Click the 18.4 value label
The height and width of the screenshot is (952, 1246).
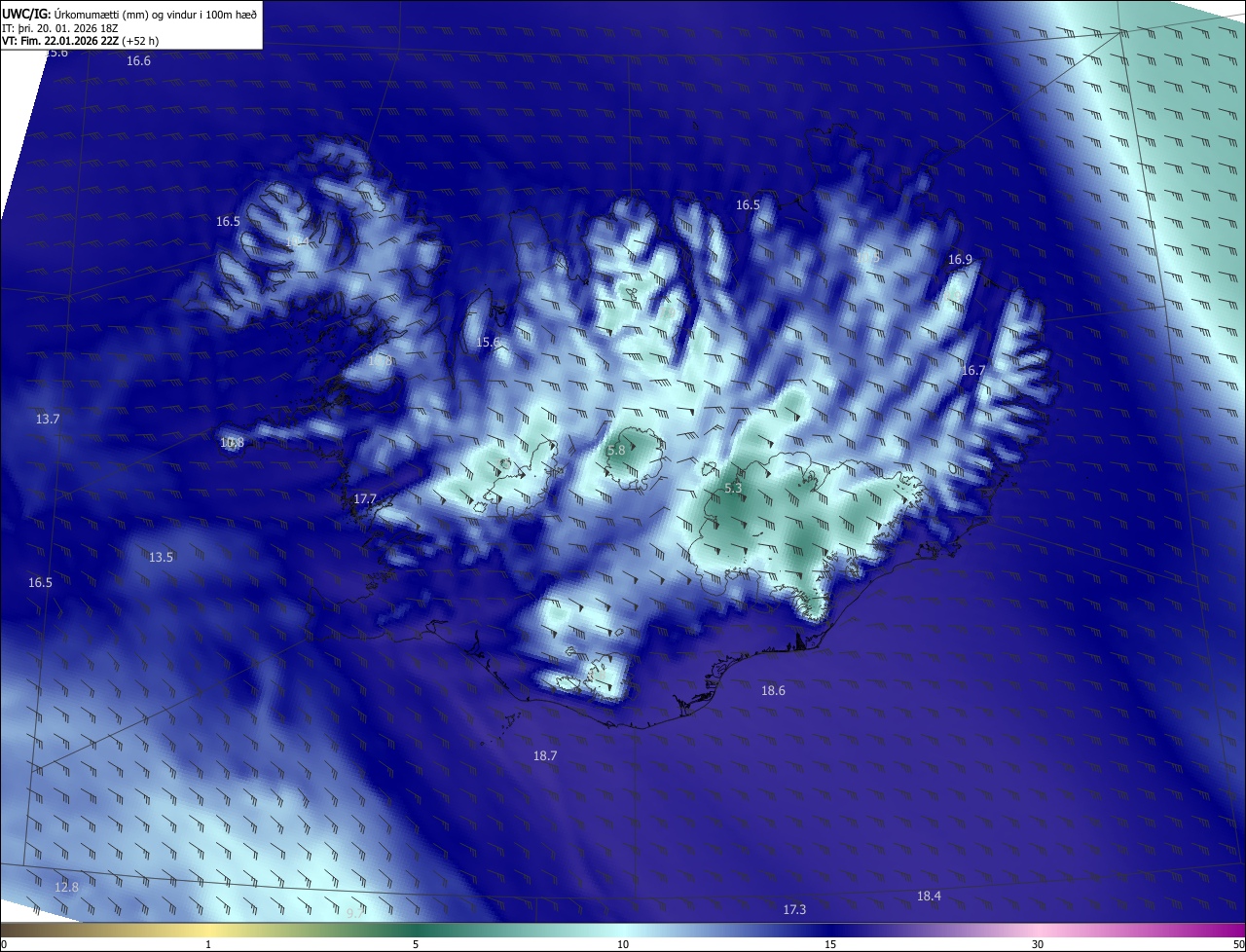[x=929, y=897]
